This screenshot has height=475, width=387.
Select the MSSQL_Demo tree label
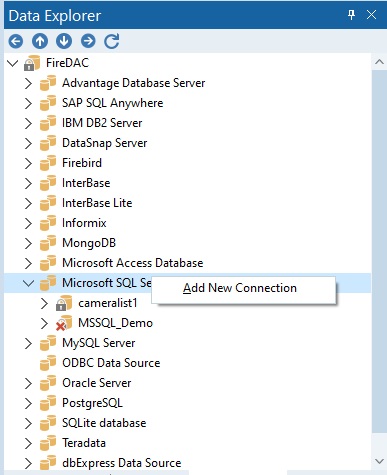115,323
